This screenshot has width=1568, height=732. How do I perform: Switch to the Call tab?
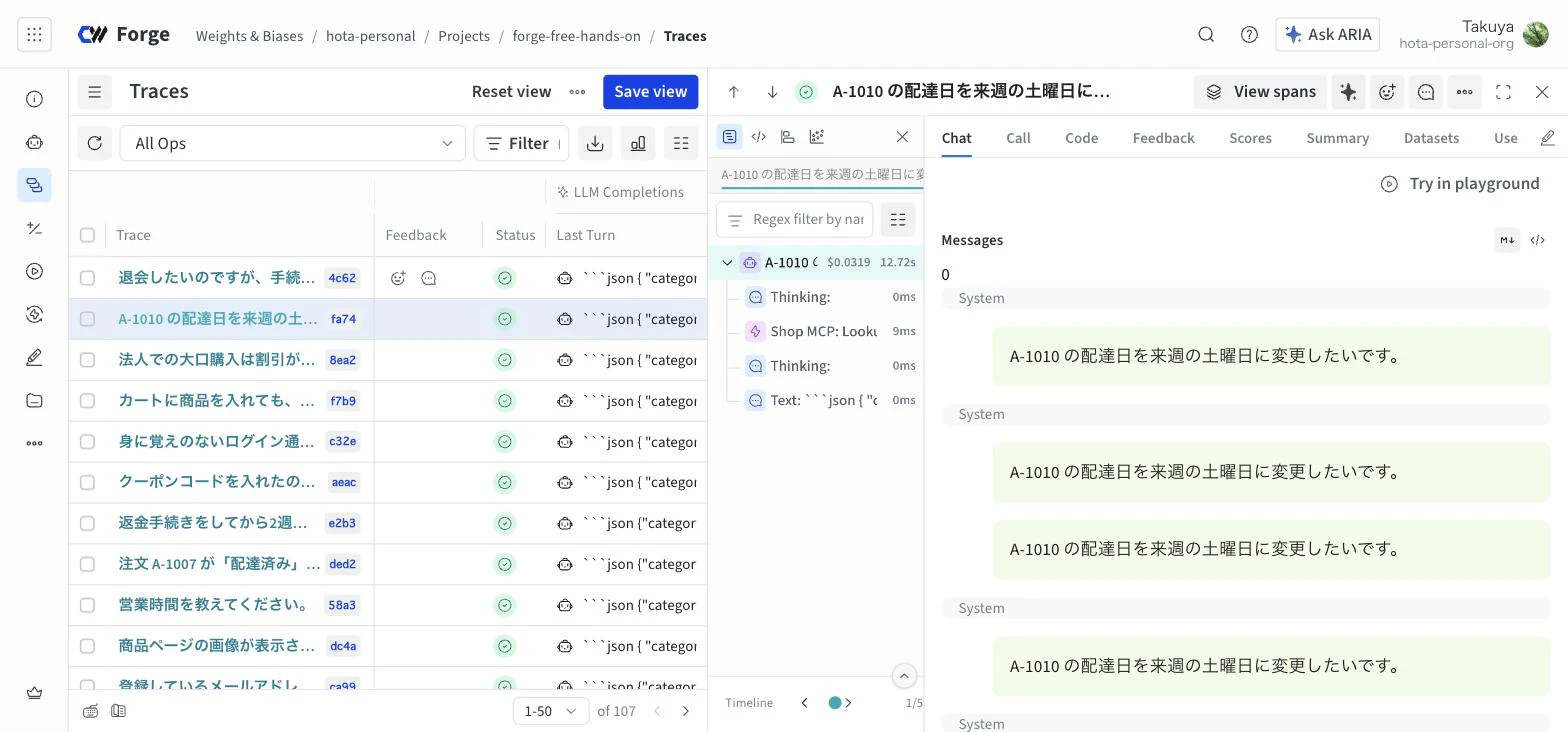pos(1018,138)
